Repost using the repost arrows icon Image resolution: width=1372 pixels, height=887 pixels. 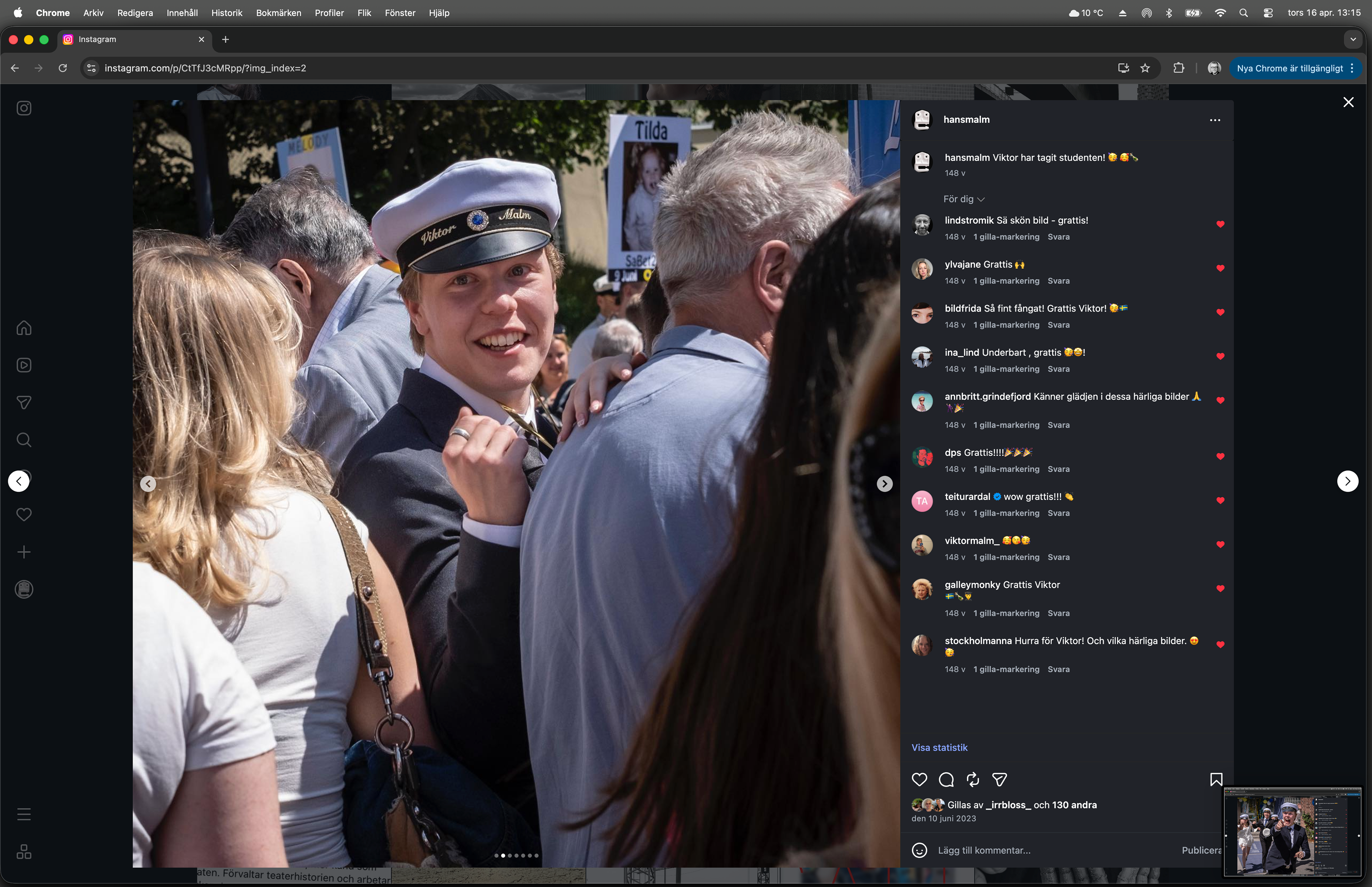coord(973,780)
